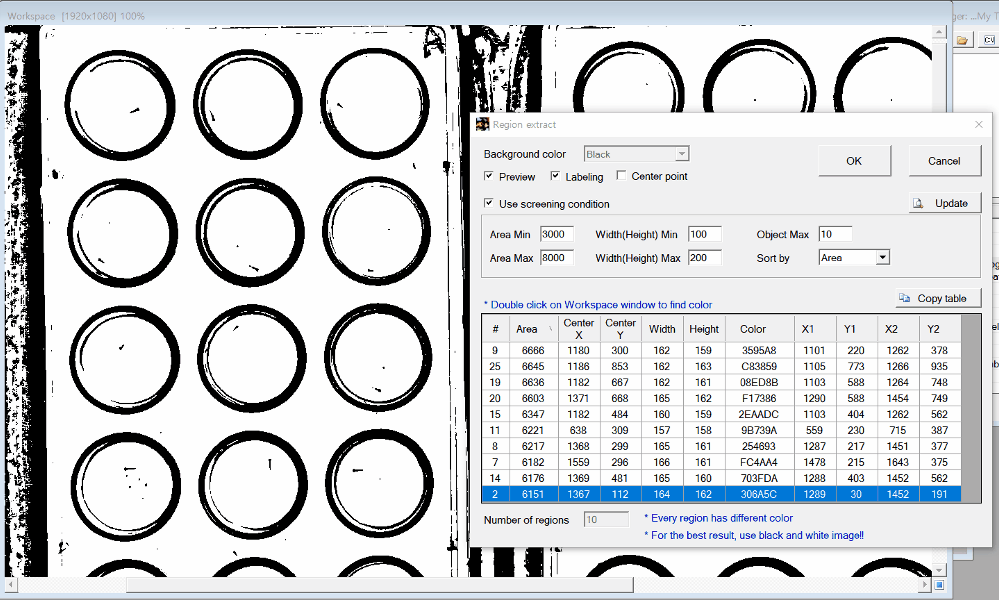Click the small corner icon beside horizontal scrollbar
The image size is (999, 600).
(940, 584)
